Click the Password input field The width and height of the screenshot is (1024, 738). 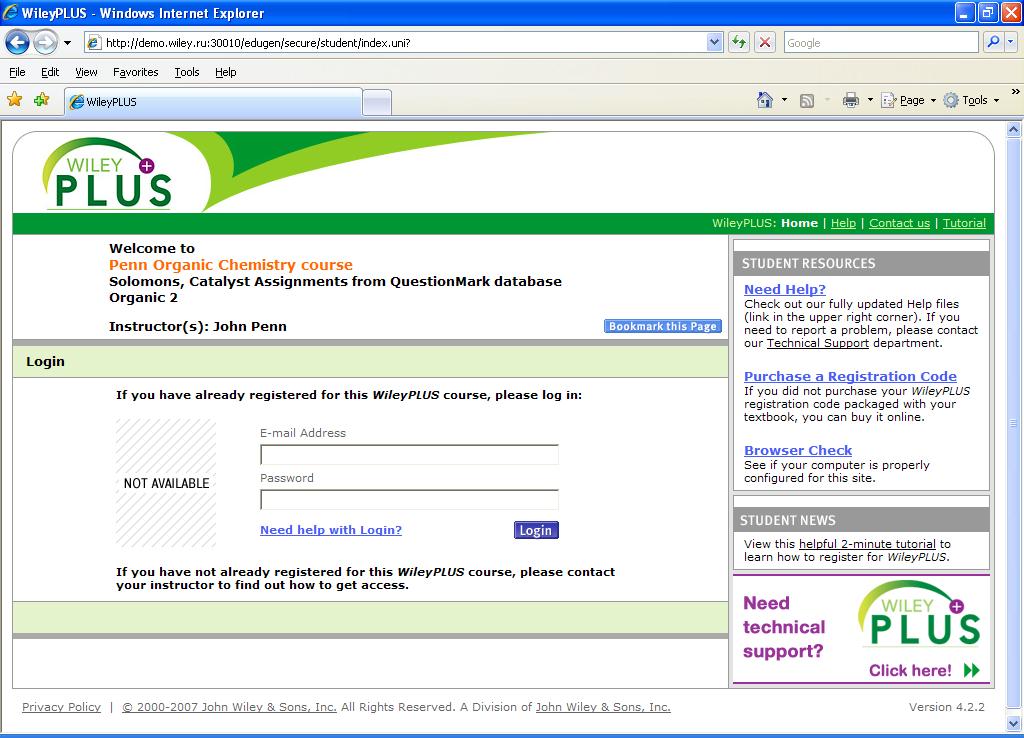pos(409,500)
